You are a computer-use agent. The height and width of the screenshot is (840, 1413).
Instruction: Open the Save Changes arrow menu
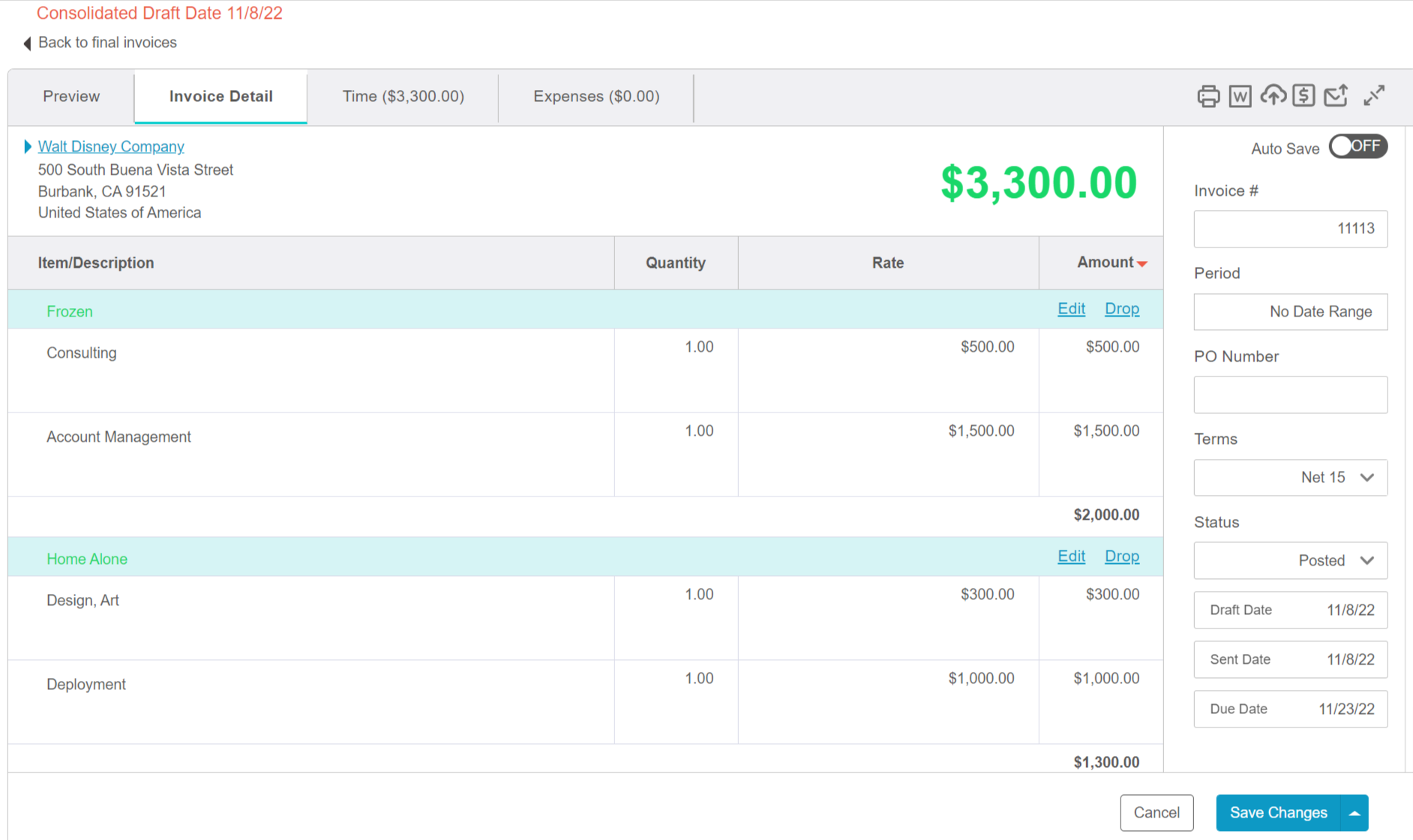(x=1354, y=813)
